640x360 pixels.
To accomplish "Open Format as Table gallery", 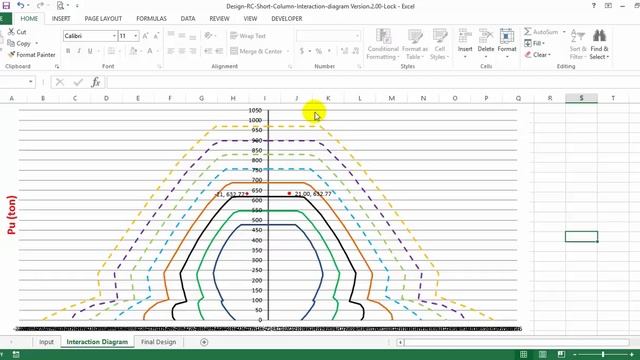I will [x=415, y=44].
